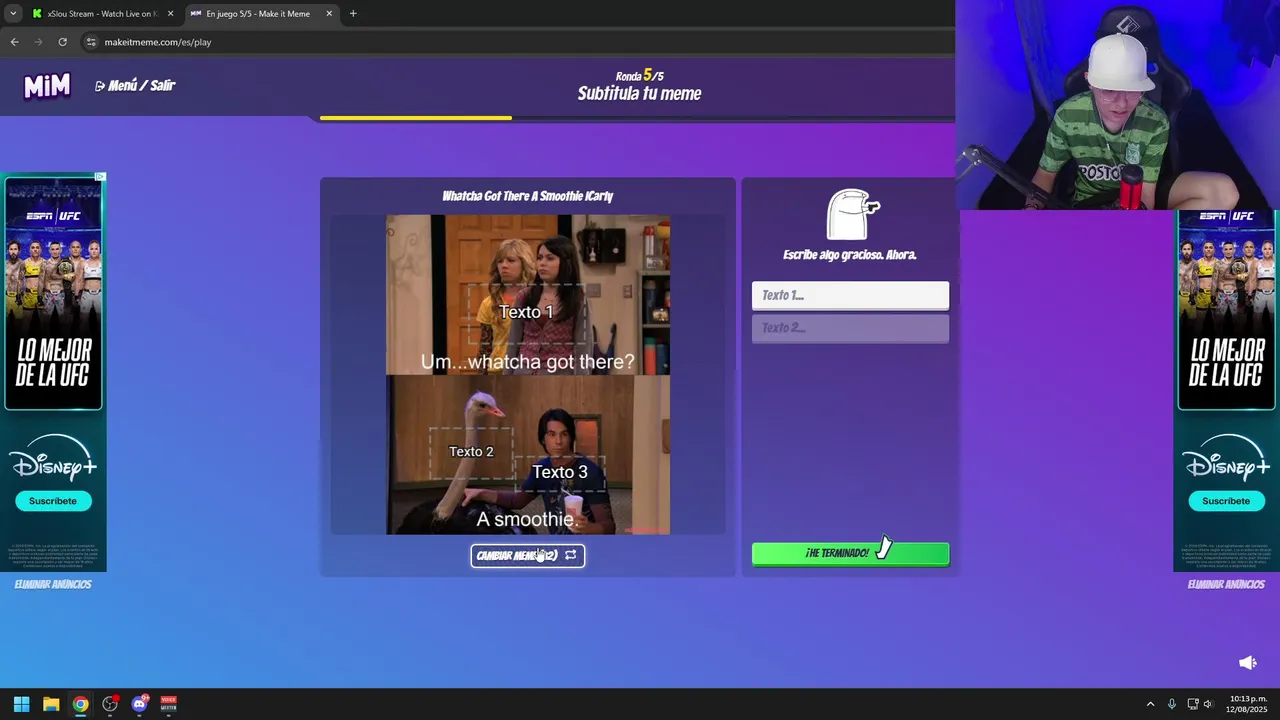This screenshot has width=1280, height=720.
Task: Click the CAMBIAR MEME button
Action: point(528,555)
